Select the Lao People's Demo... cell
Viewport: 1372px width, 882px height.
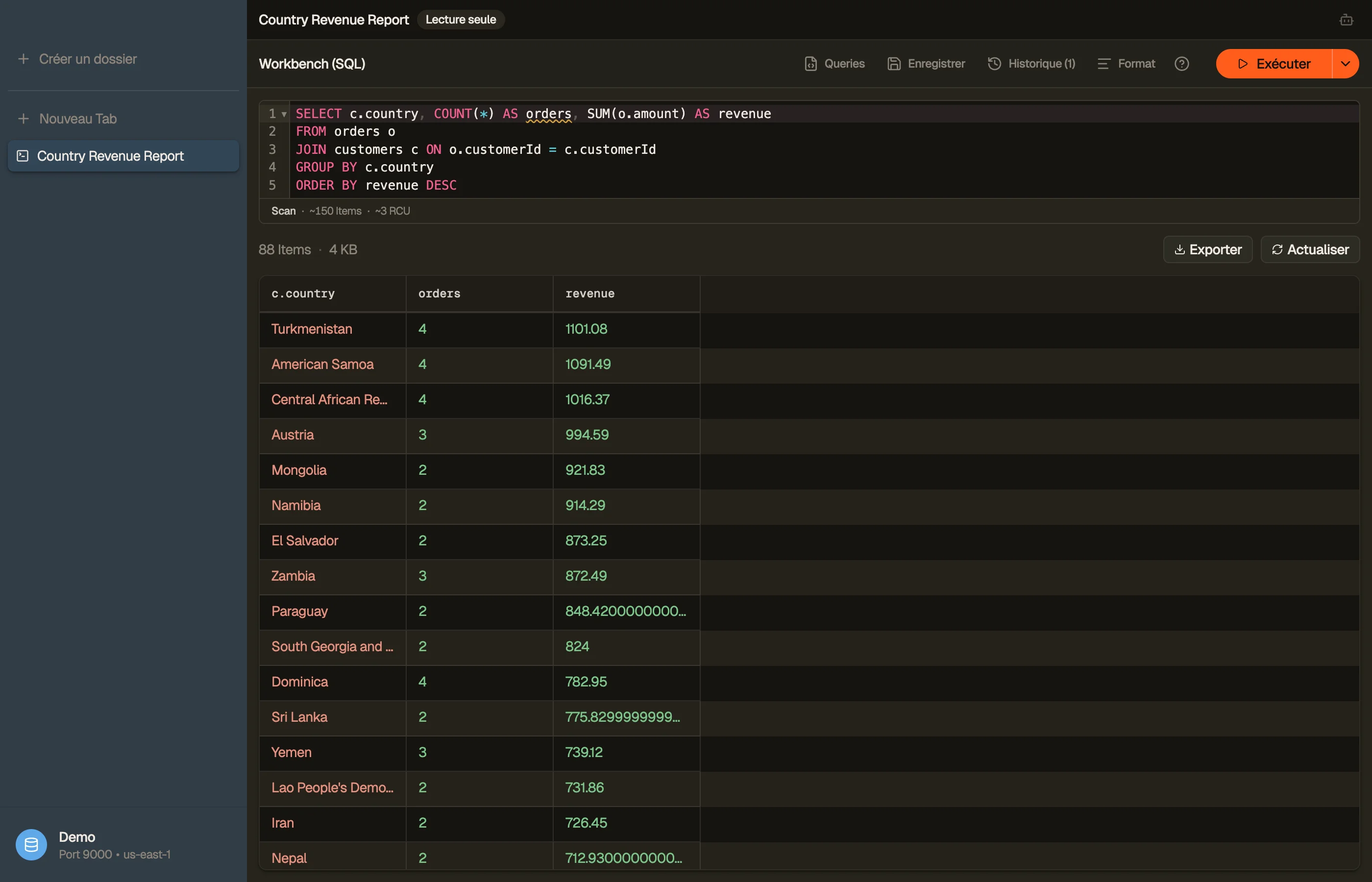(333, 788)
